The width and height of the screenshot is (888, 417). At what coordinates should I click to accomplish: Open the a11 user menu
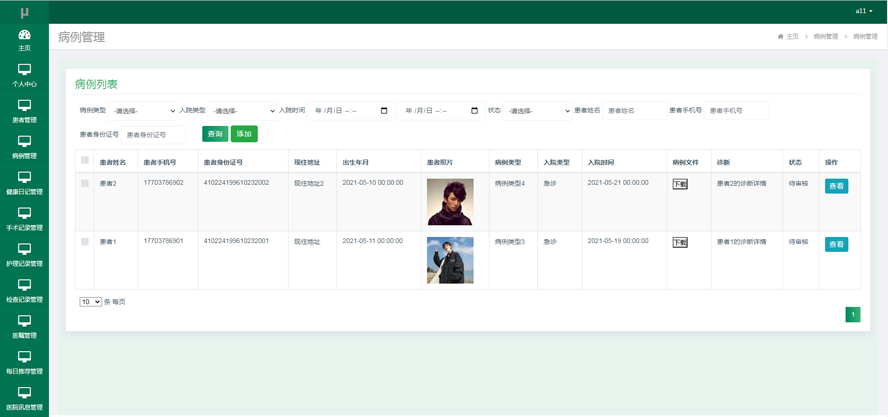(x=863, y=11)
